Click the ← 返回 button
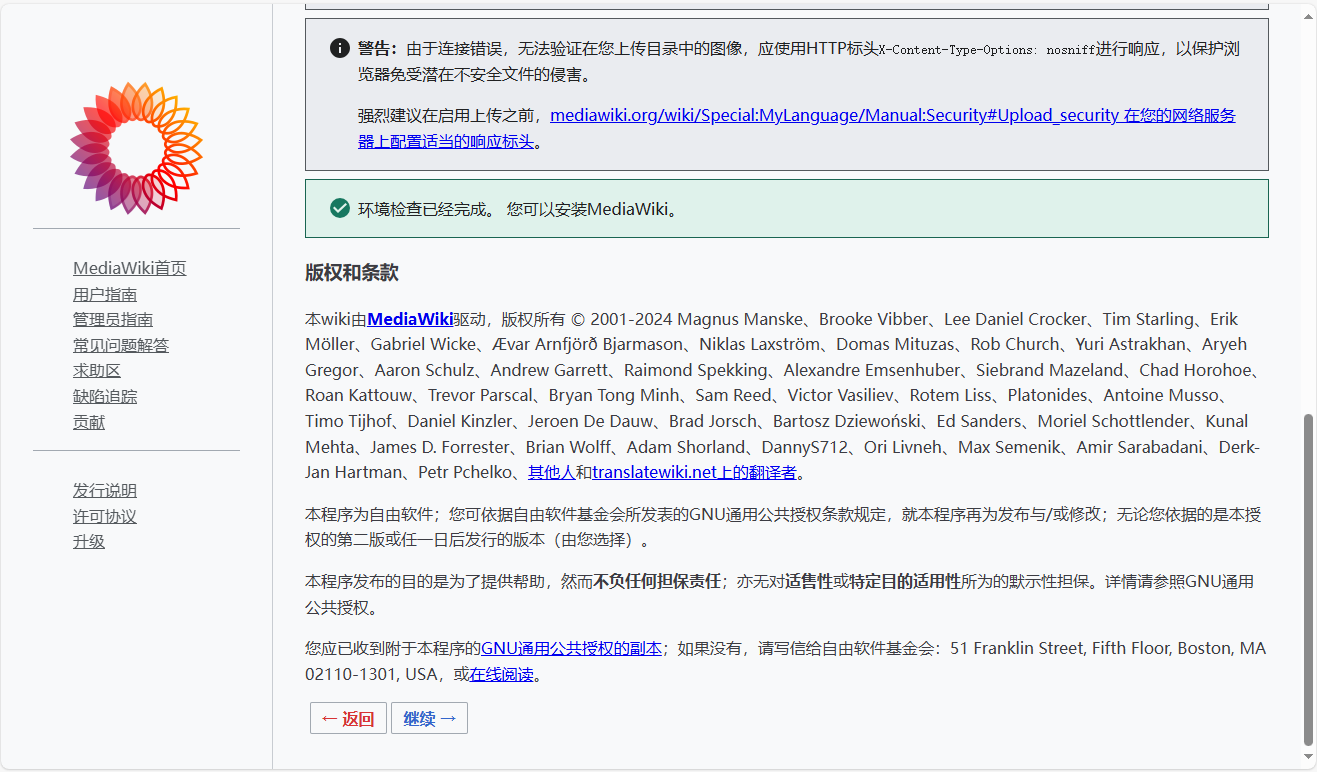Screen dimensions: 1317x772 pos(348,718)
